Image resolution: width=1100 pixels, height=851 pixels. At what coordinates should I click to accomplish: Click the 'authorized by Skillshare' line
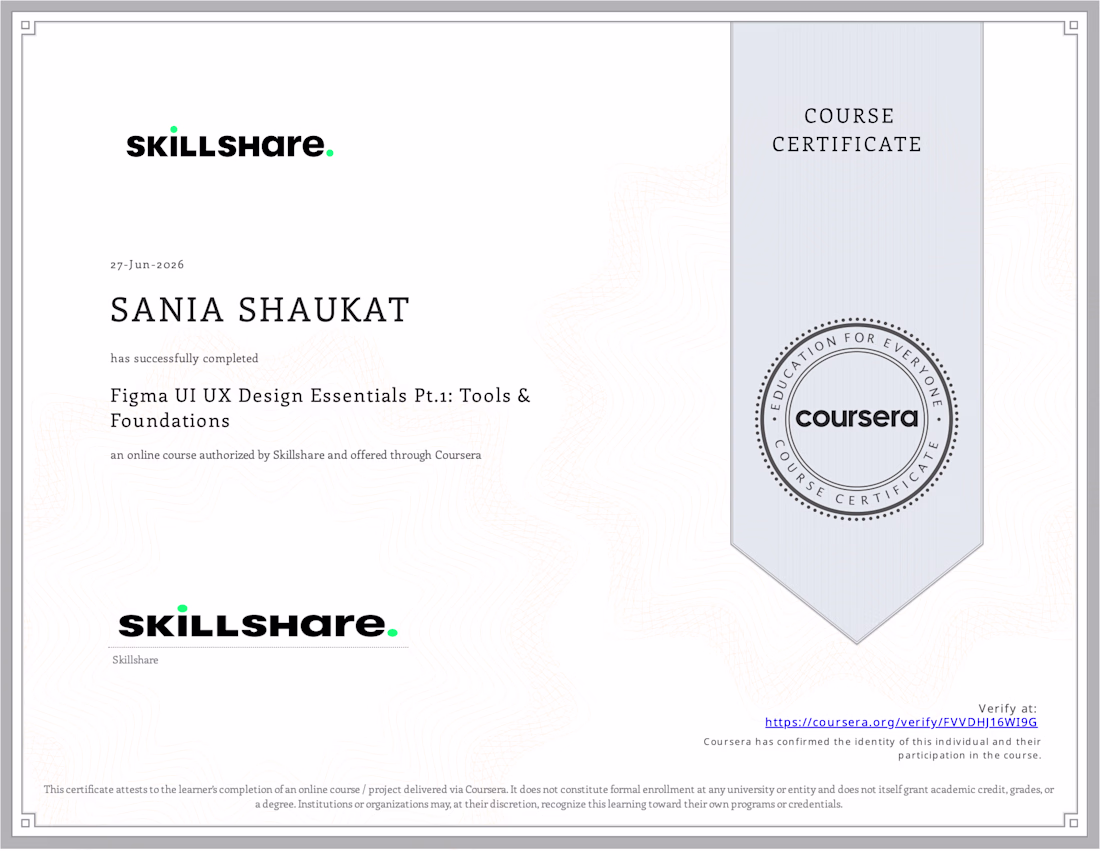[x=295, y=455]
